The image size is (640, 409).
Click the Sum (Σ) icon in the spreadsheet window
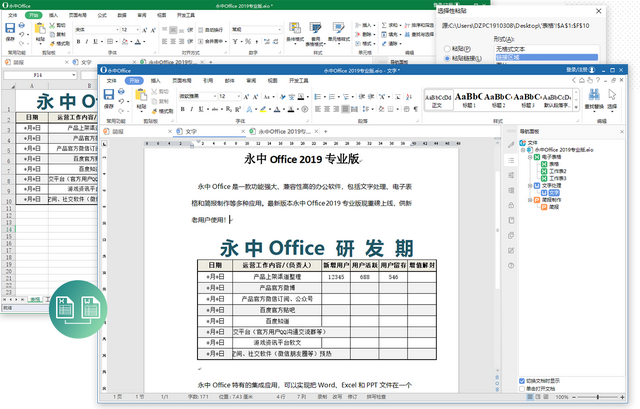(384, 25)
